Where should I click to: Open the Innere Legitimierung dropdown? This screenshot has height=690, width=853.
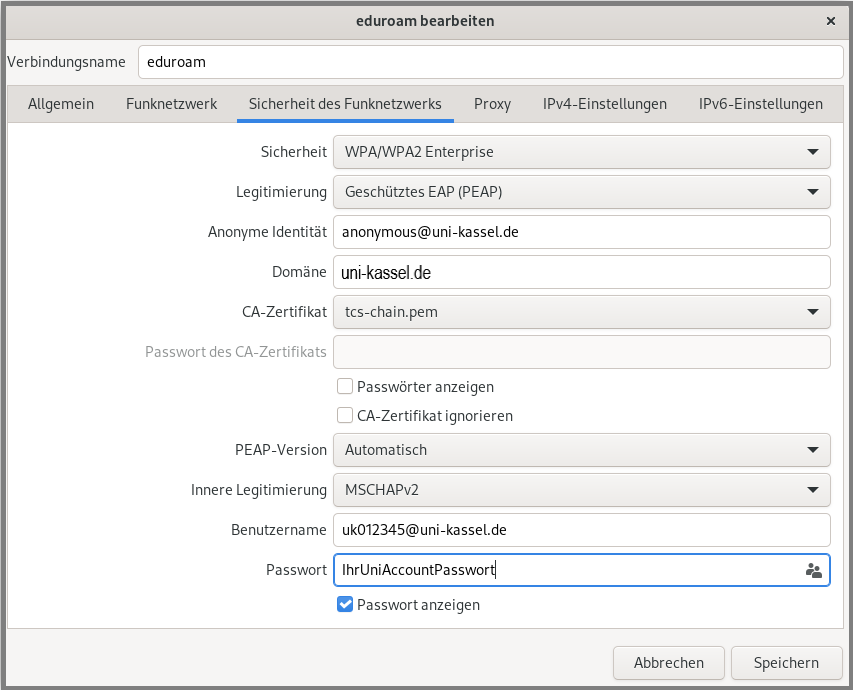[581, 490]
